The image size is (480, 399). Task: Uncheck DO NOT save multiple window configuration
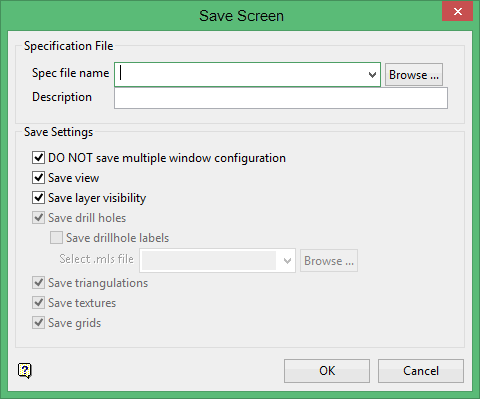(x=38, y=158)
